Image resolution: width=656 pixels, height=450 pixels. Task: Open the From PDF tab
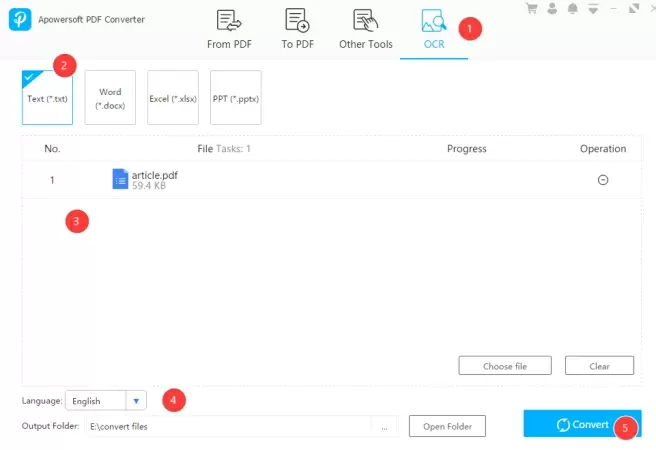pos(229,30)
